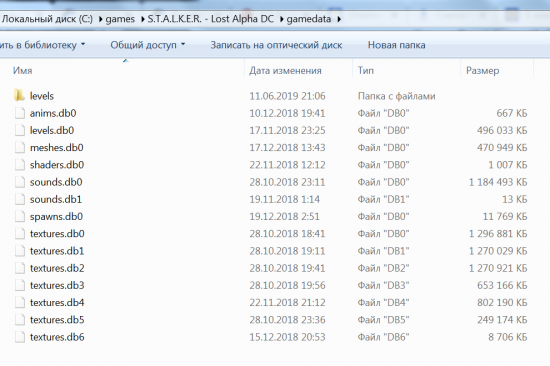
Task: Select the spawns.db0 file icon
Action: coord(20,216)
